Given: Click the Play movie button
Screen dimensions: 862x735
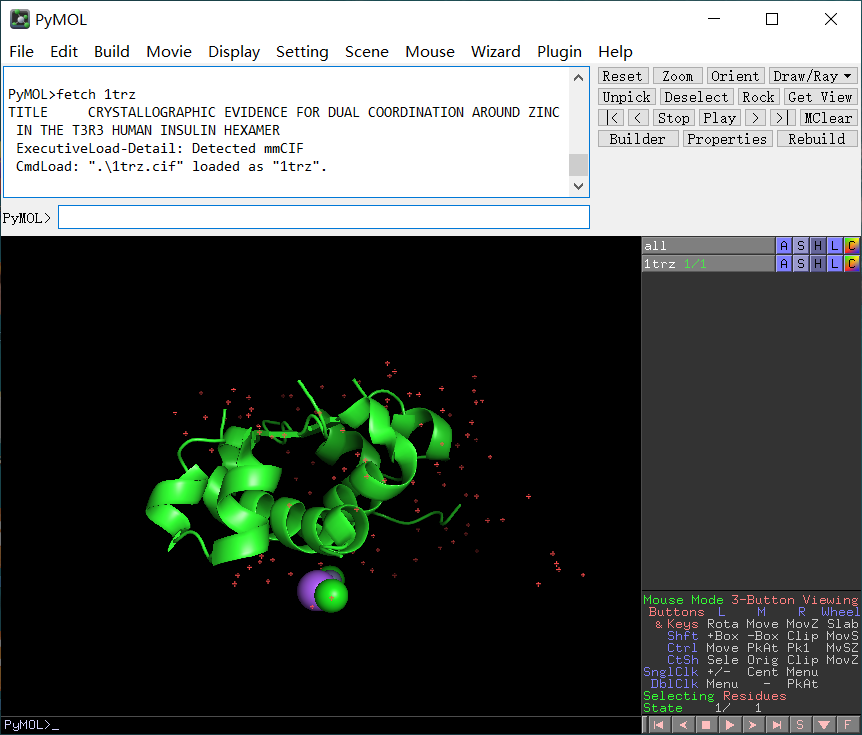Looking at the screenshot, I should [x=720, y=118].
